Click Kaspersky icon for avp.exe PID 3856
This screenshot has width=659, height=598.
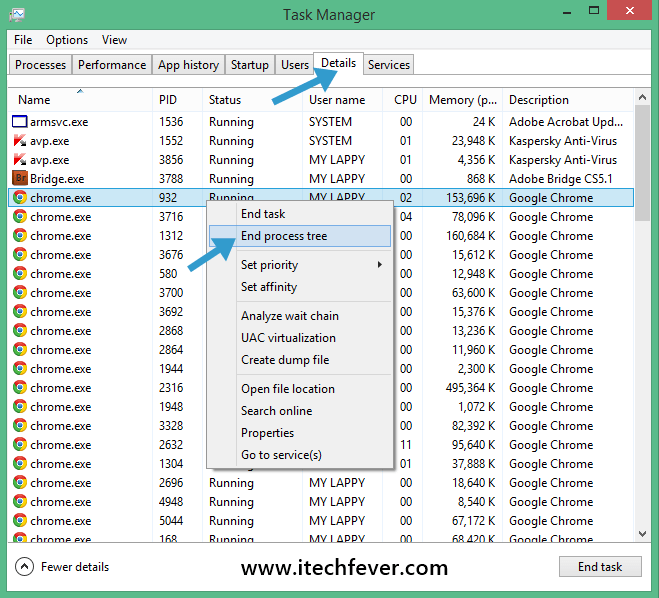[20, 160]
